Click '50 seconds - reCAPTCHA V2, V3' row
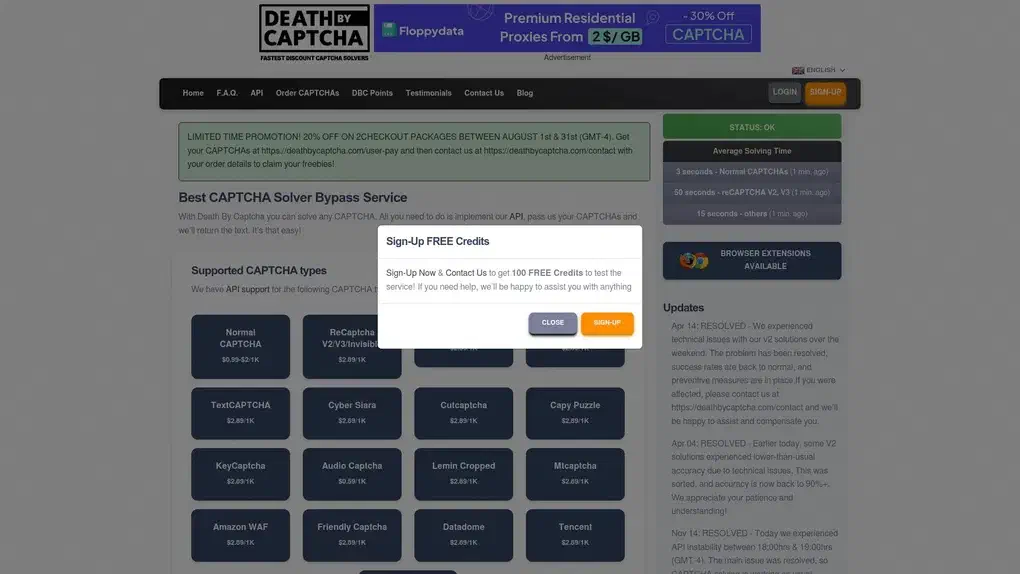Image resolution: width=1020 pixels, height=574 pixels. pos(752,193)
